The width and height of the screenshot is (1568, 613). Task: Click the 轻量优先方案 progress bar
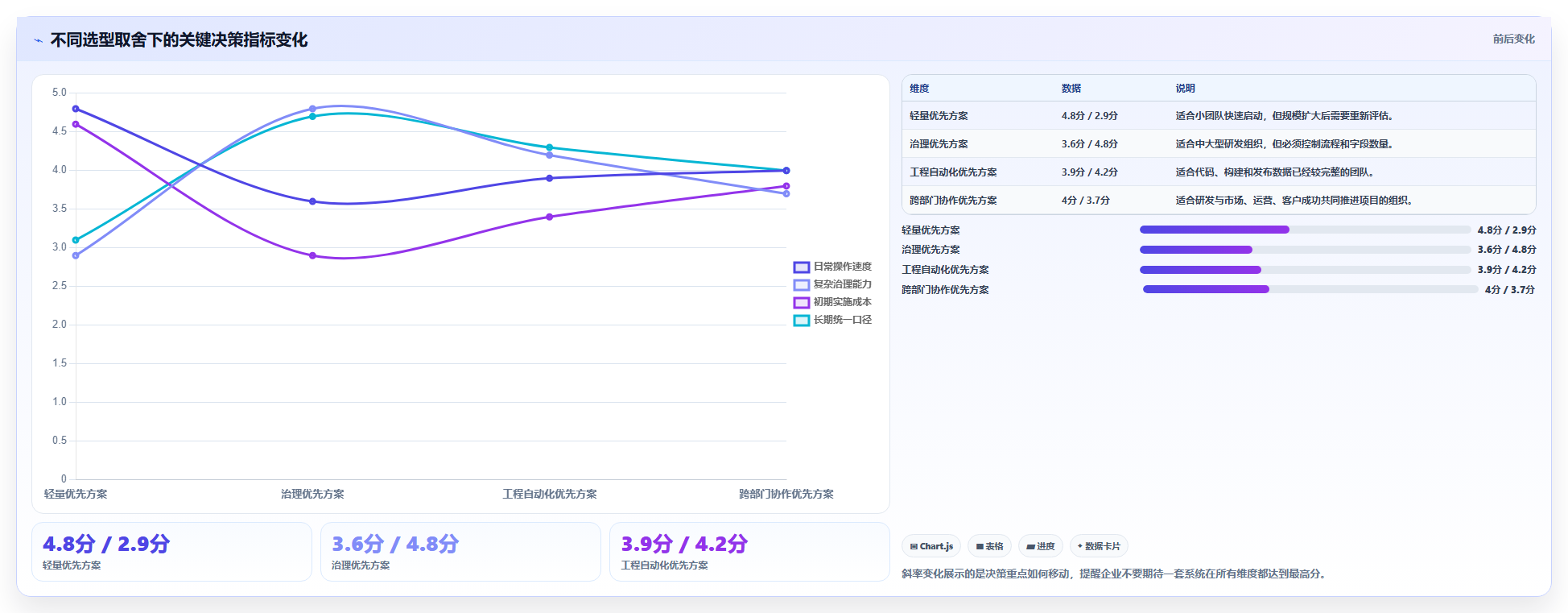click(1305, 230)
